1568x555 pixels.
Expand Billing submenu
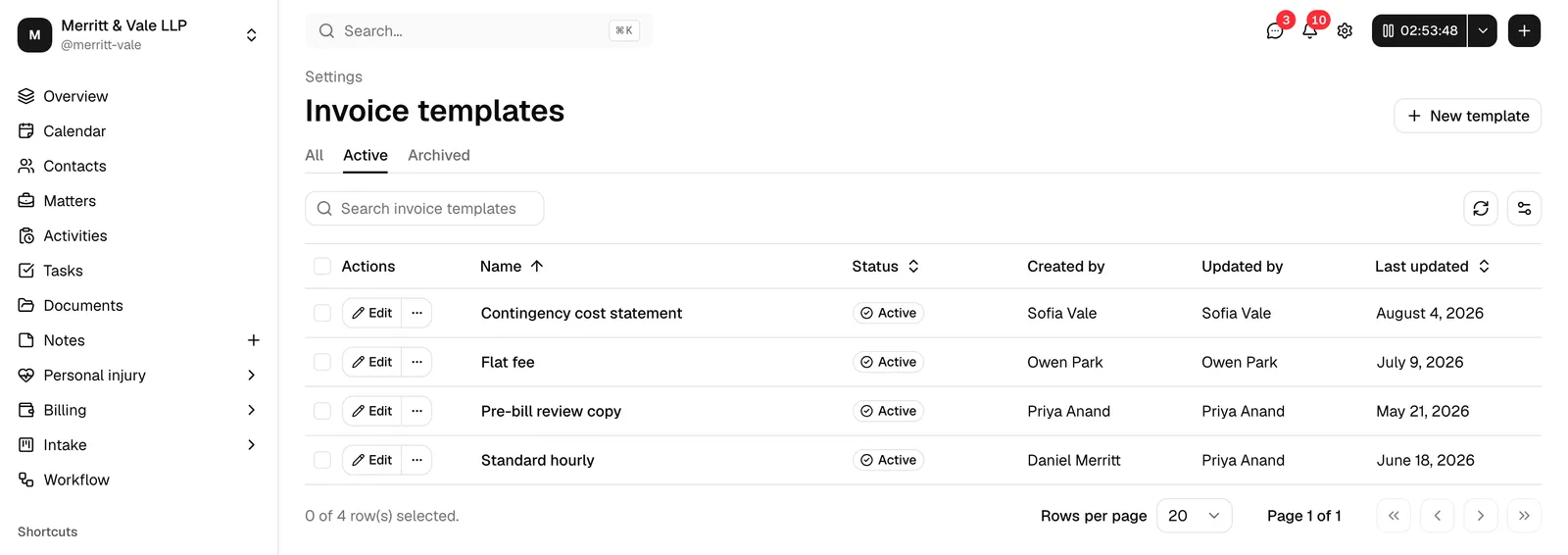pos(252,410)
